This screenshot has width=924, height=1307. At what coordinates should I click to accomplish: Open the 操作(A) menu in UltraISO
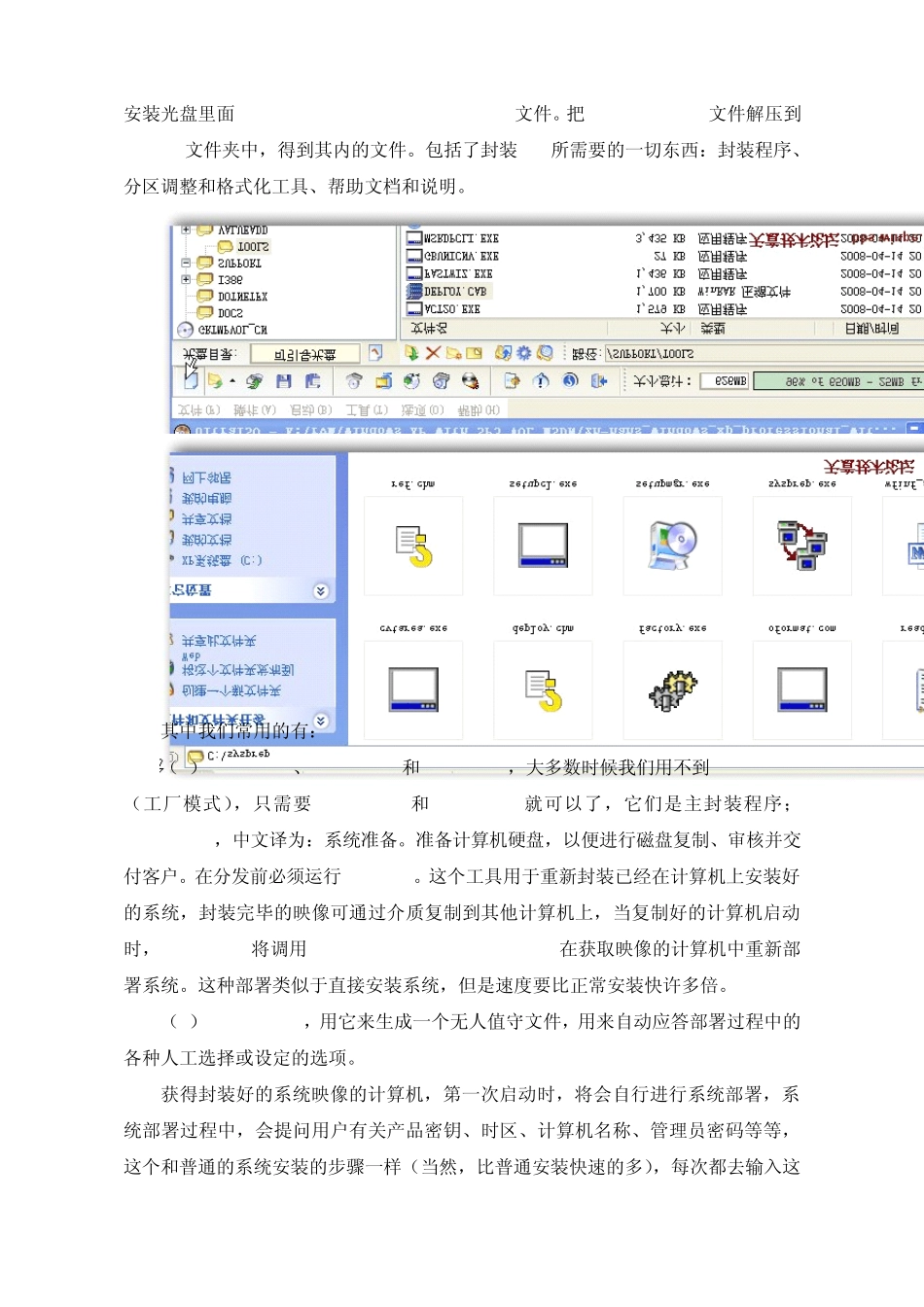point(255,409)
